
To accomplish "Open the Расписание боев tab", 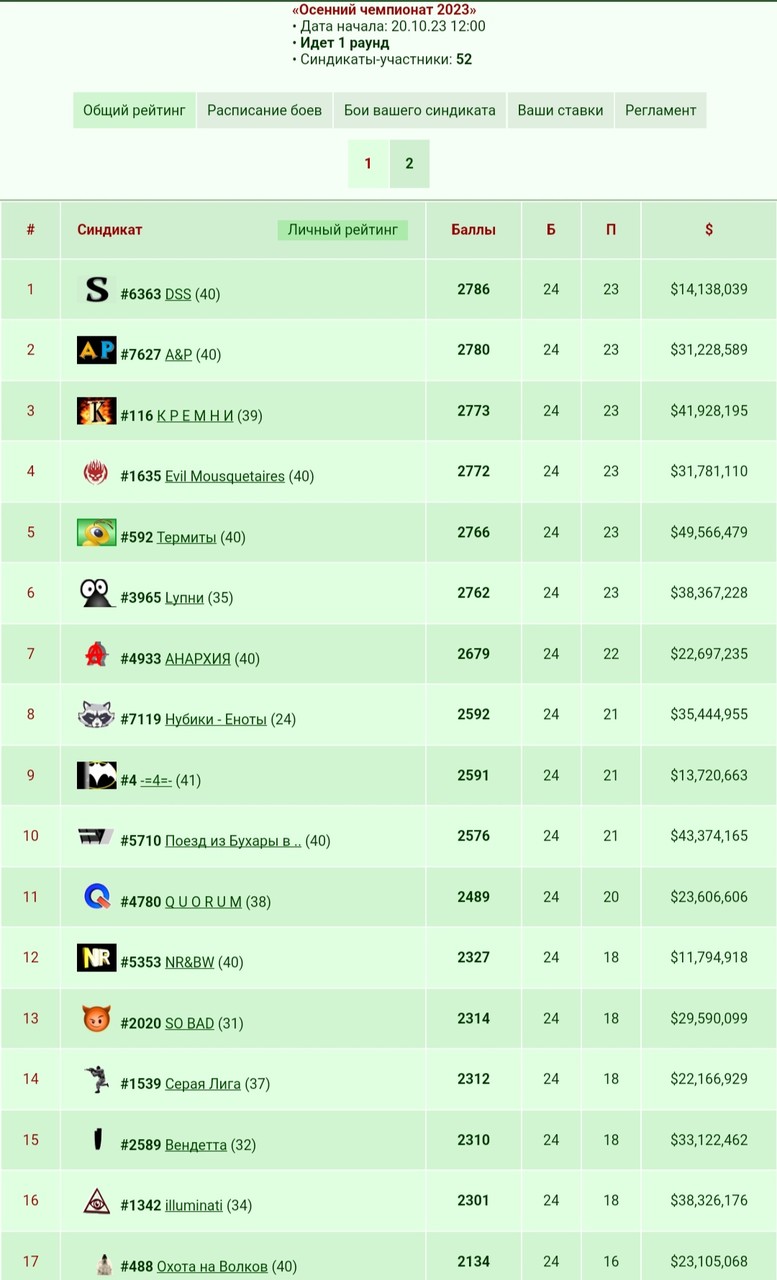I will click(x=265, y=110).
